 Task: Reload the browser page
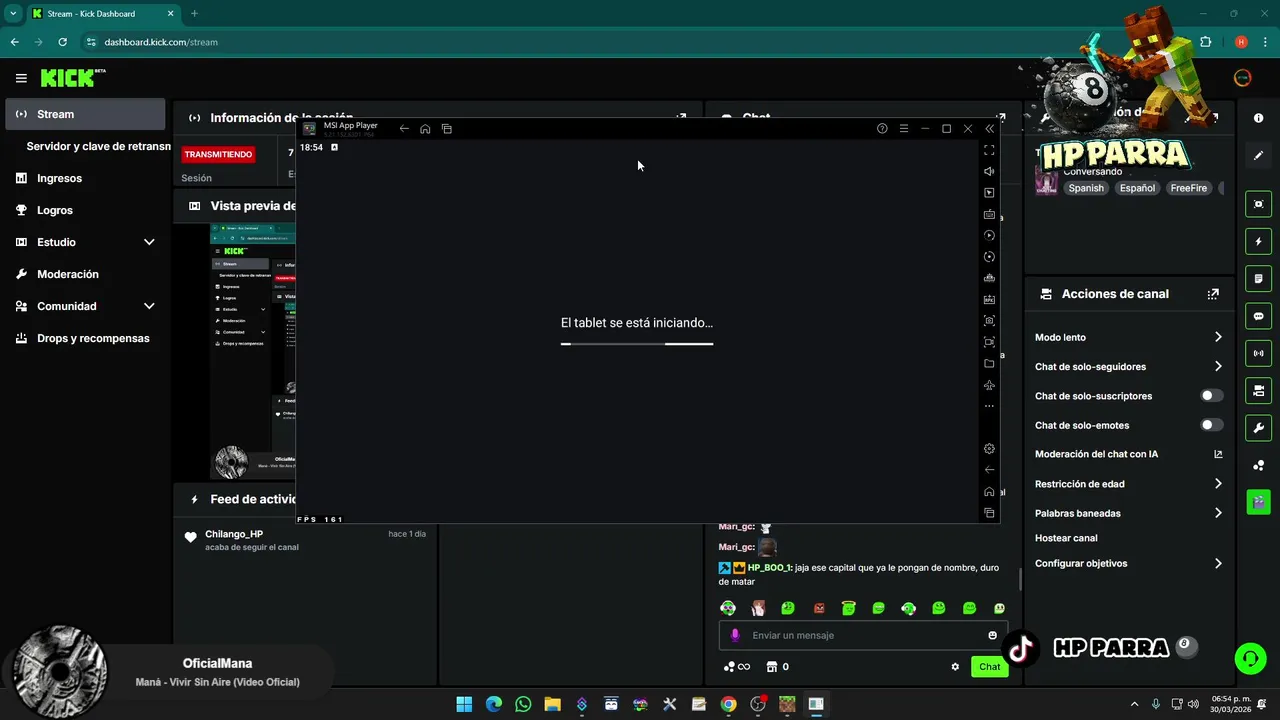62,42
